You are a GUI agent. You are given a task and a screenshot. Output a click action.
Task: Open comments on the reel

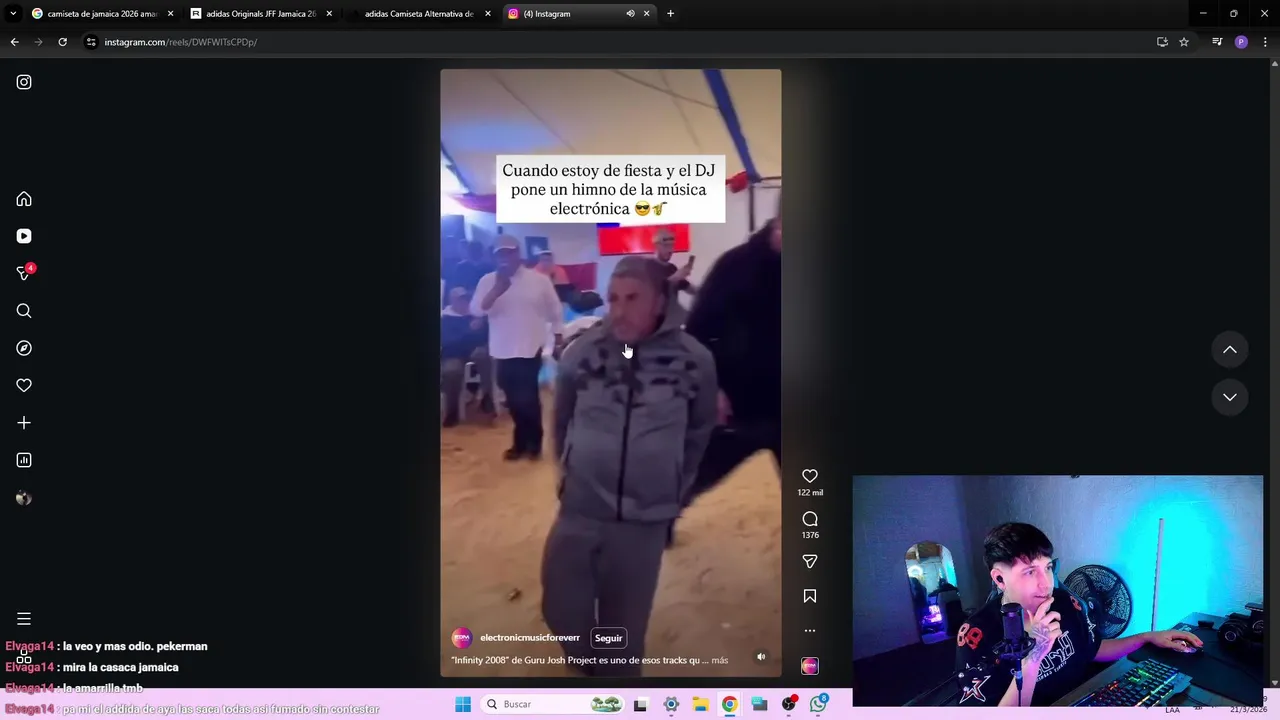[810, 519]
